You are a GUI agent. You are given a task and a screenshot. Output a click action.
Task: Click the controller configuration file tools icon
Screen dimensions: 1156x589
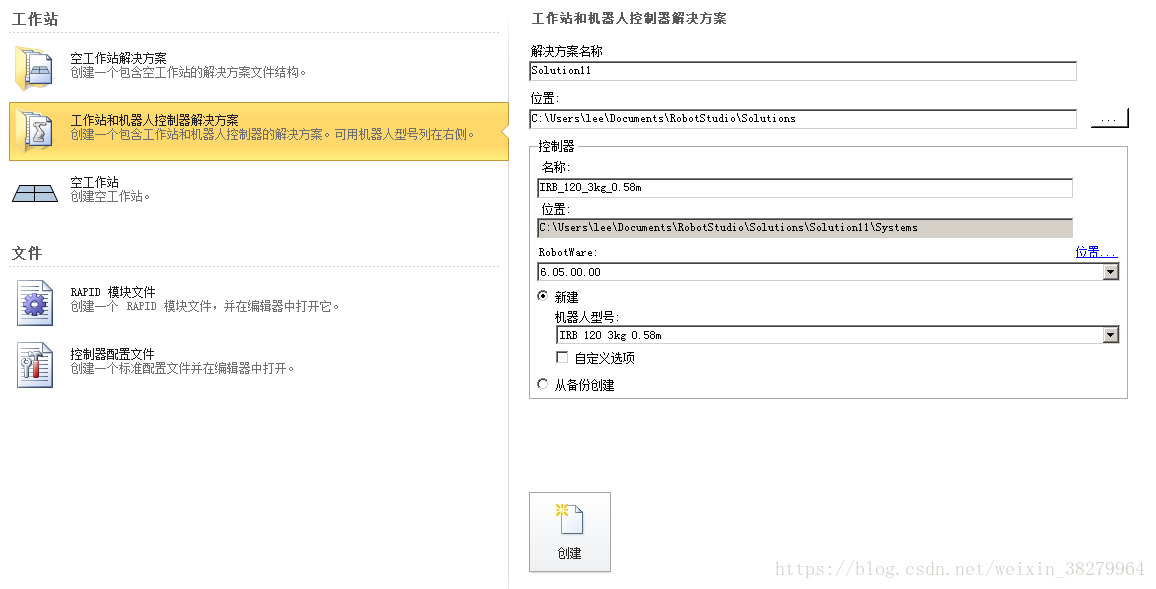click(35, 364)
